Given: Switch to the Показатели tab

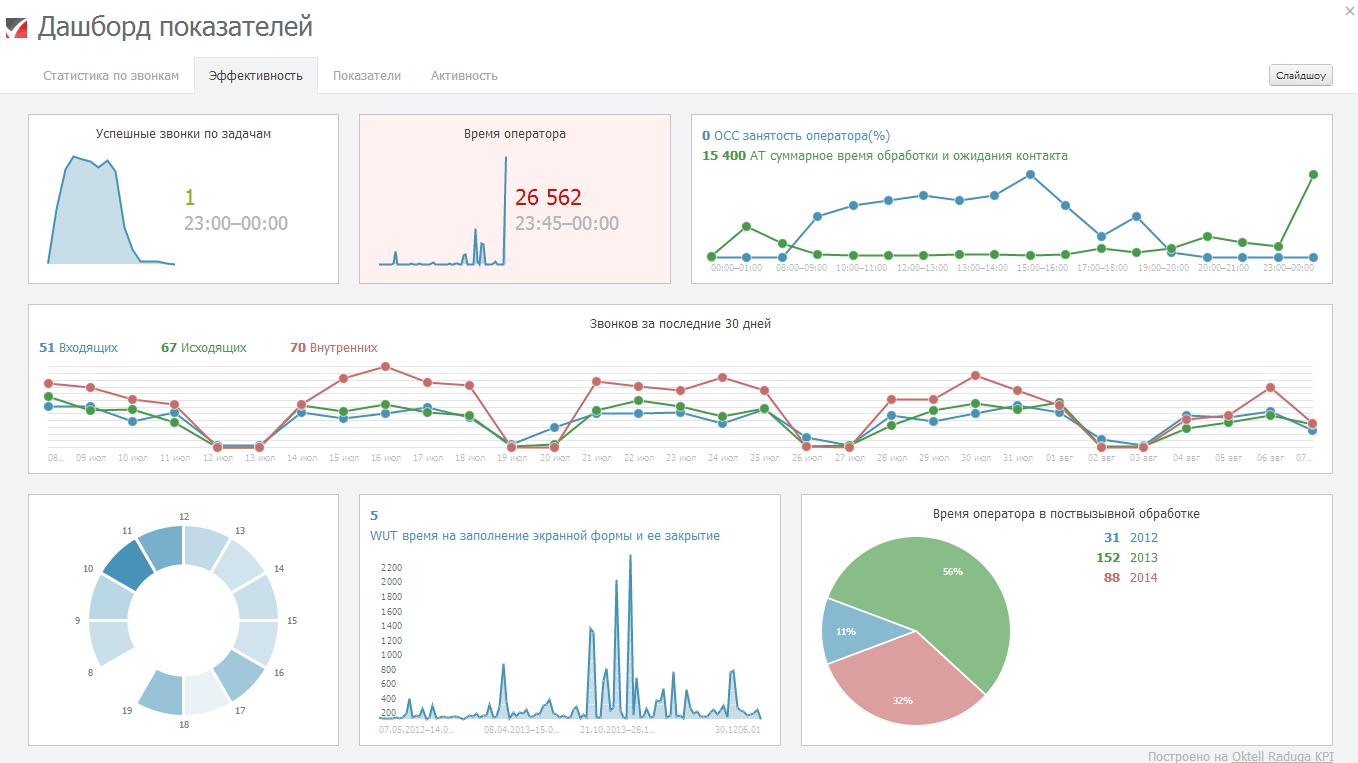Looking at the screenshot, I should pyautogui.click(x=367, y=76).
